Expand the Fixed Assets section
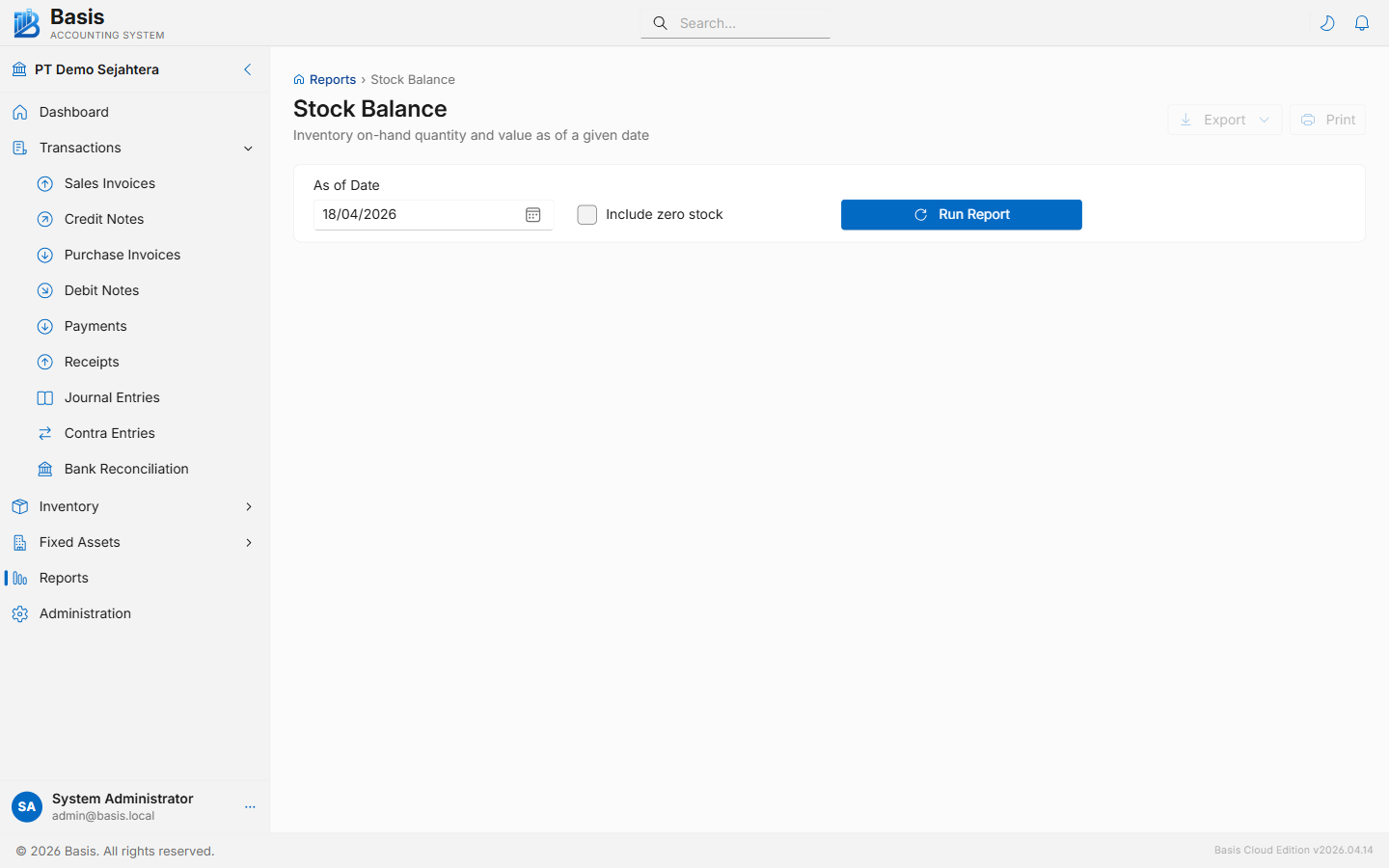The image size is (1389, 868). point(248,543)
